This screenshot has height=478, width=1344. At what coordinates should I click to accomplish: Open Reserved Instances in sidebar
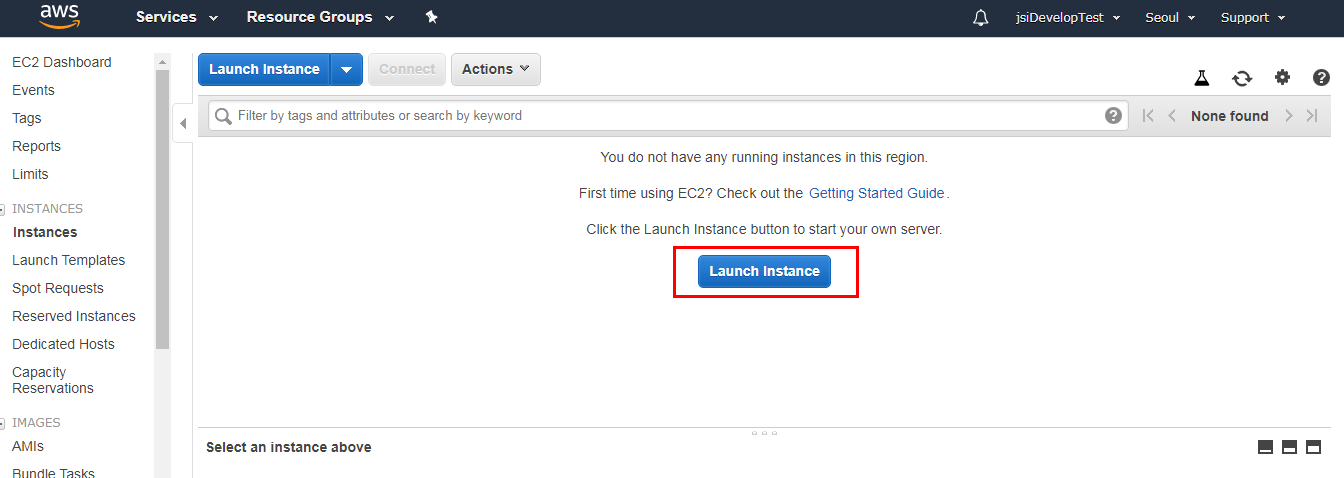(74, 316)
